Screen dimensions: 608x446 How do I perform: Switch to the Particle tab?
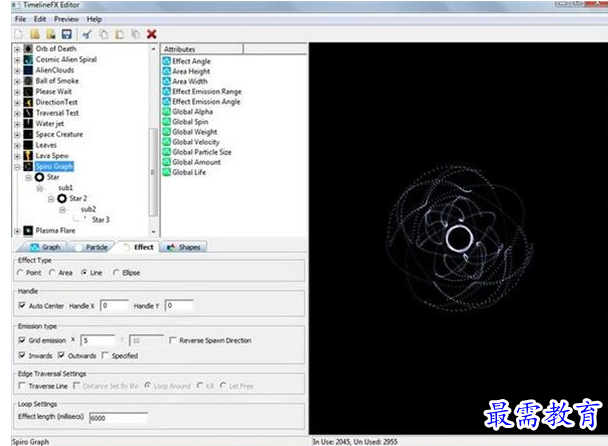(x=92, y=247)
